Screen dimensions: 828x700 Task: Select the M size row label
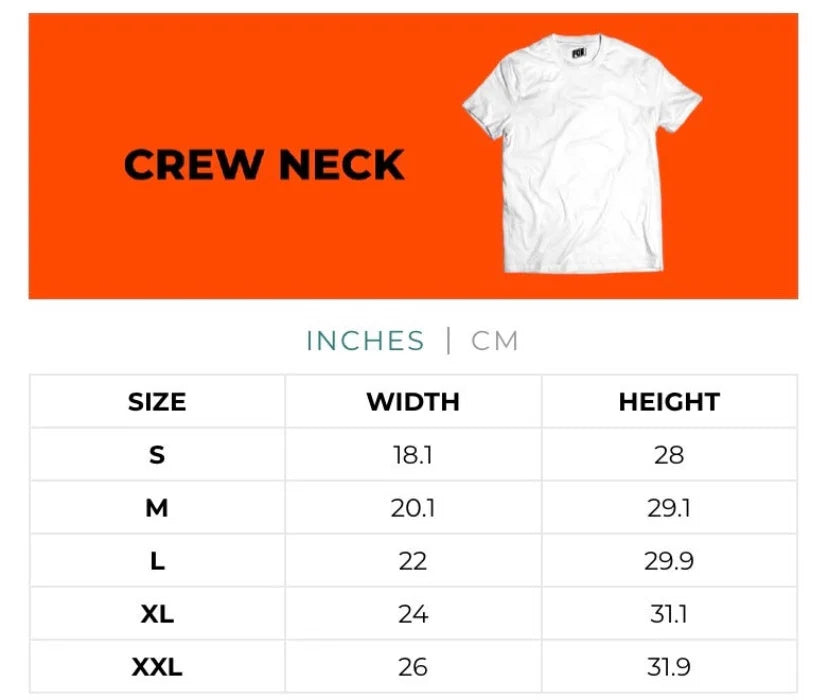157,508
